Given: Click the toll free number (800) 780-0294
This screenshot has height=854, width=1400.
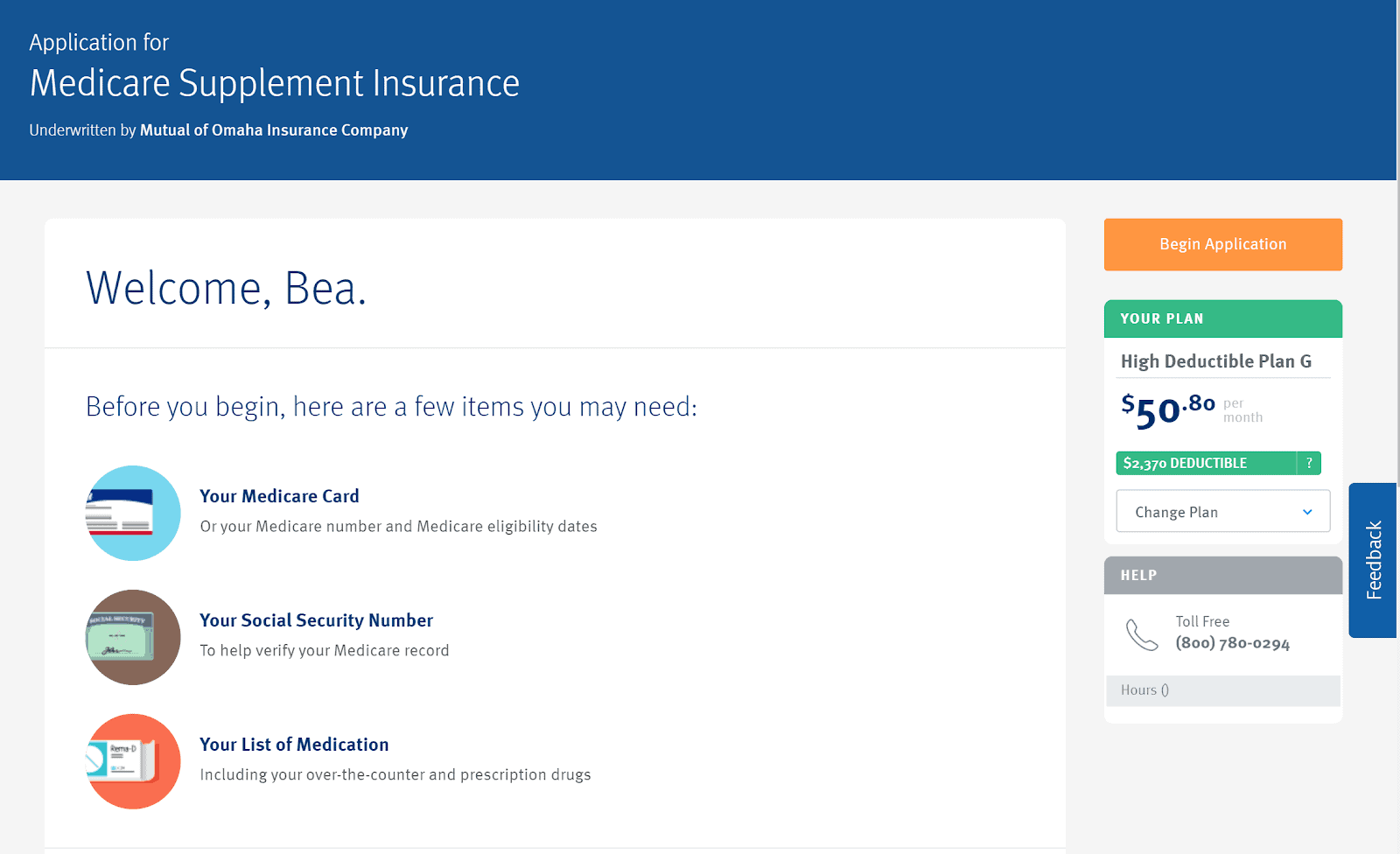Looking at the screenshot, I should click(1232, 643).
